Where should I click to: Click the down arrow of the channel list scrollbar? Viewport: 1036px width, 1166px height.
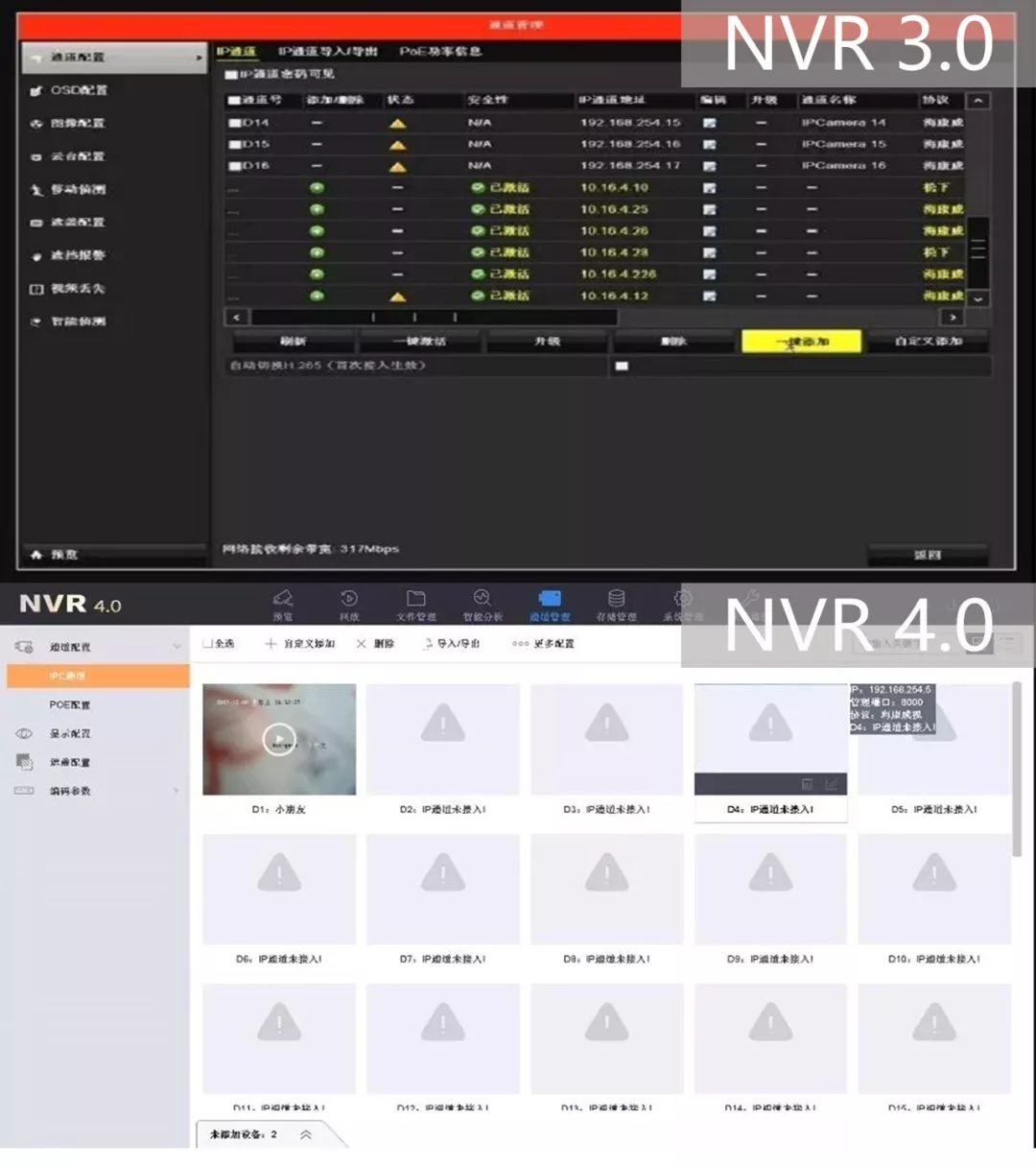tap(977, 298)
